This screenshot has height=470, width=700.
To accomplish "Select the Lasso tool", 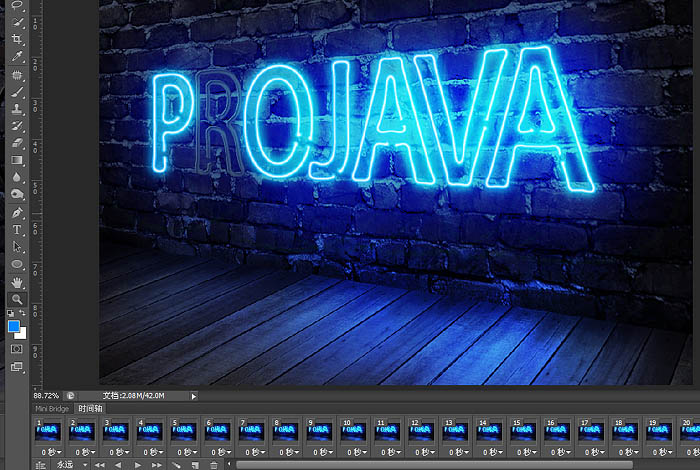I will point(17,5).
